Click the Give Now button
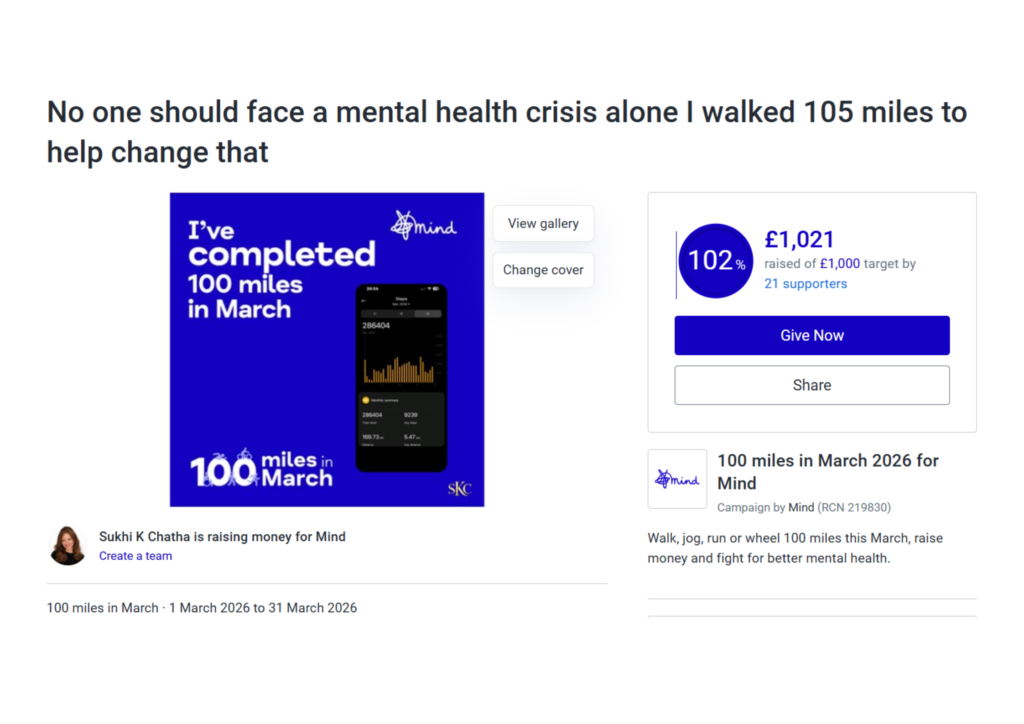1024x724 pixels. click(x=812, y=336)
